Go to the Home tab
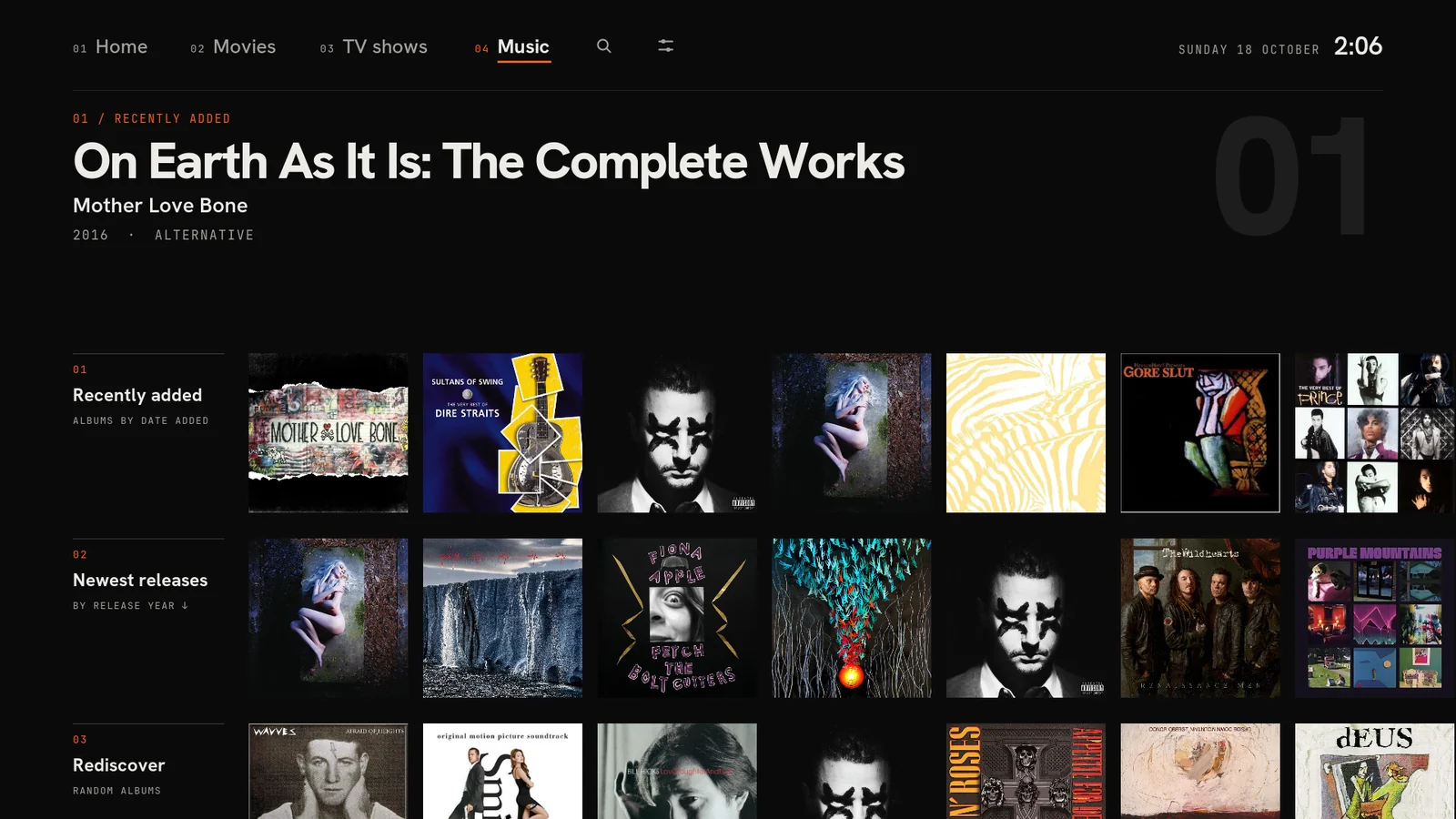Image resolution: width=1456 pixels, height=819 pixels. pos(110,46)
